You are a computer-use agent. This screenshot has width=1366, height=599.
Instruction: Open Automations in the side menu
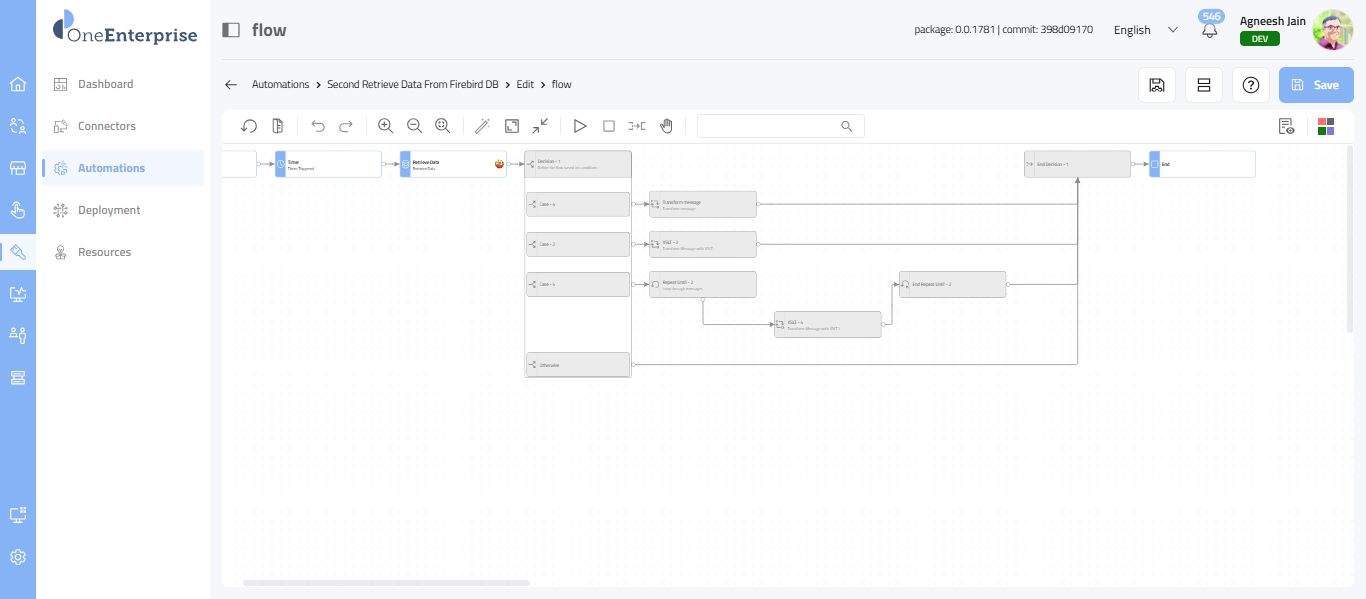[x=111, y=168]
